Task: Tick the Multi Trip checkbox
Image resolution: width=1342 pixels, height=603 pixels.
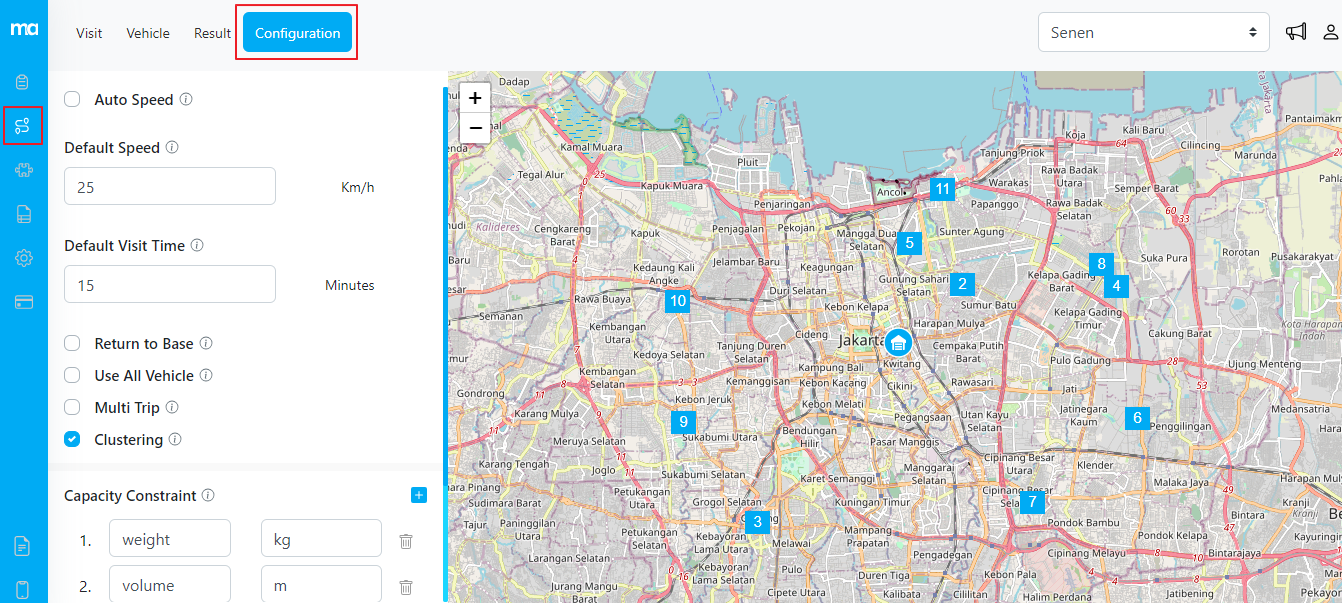Action: point(72,407)
